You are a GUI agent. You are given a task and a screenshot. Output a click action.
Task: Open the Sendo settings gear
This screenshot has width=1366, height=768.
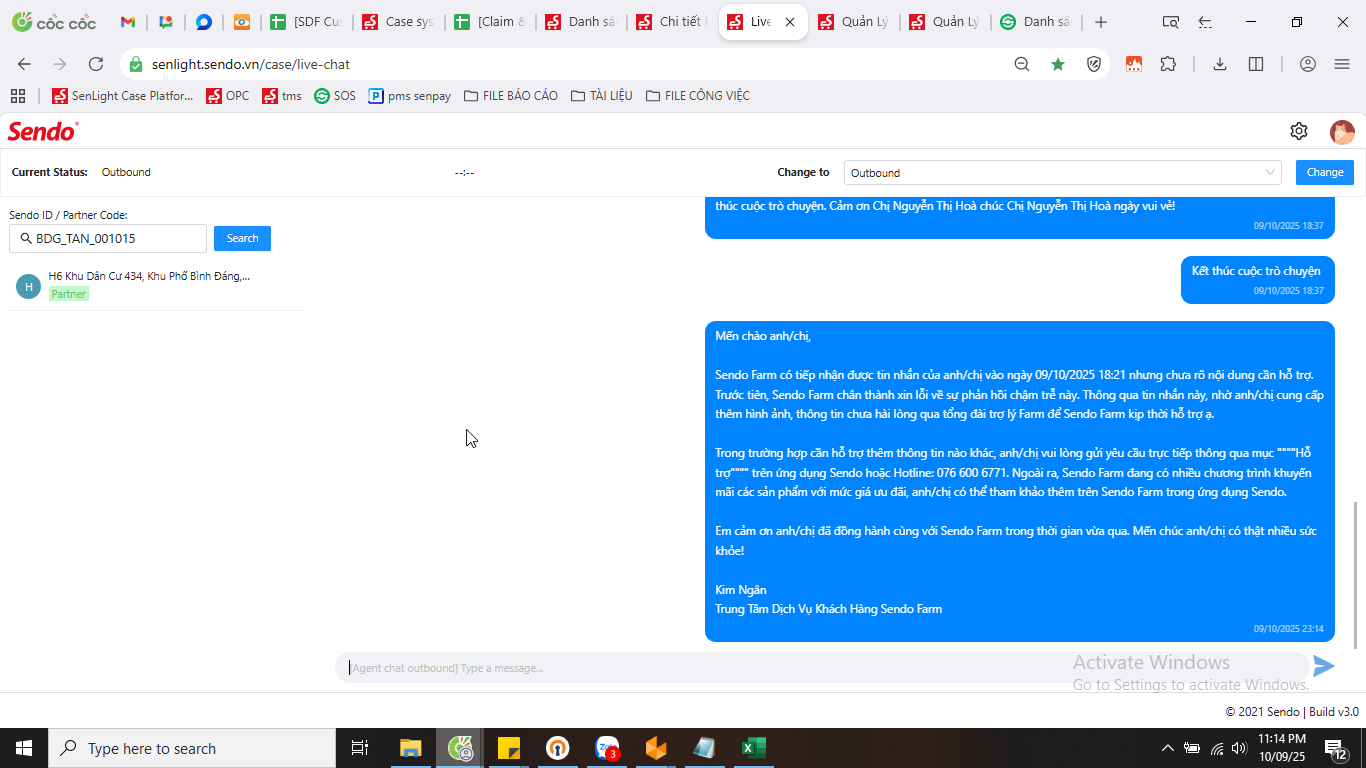1299,131
